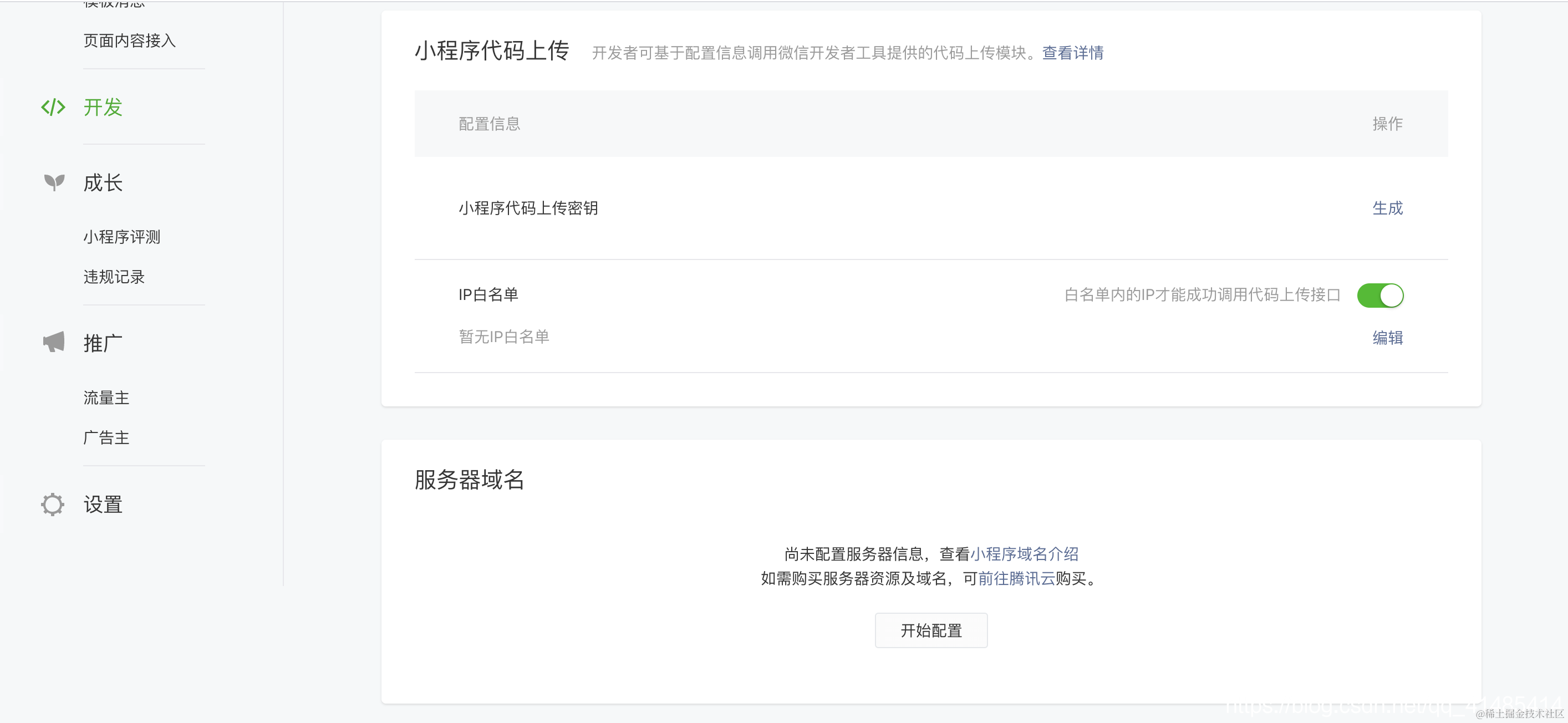Click the 开发 sidebar label

point(102,108)
